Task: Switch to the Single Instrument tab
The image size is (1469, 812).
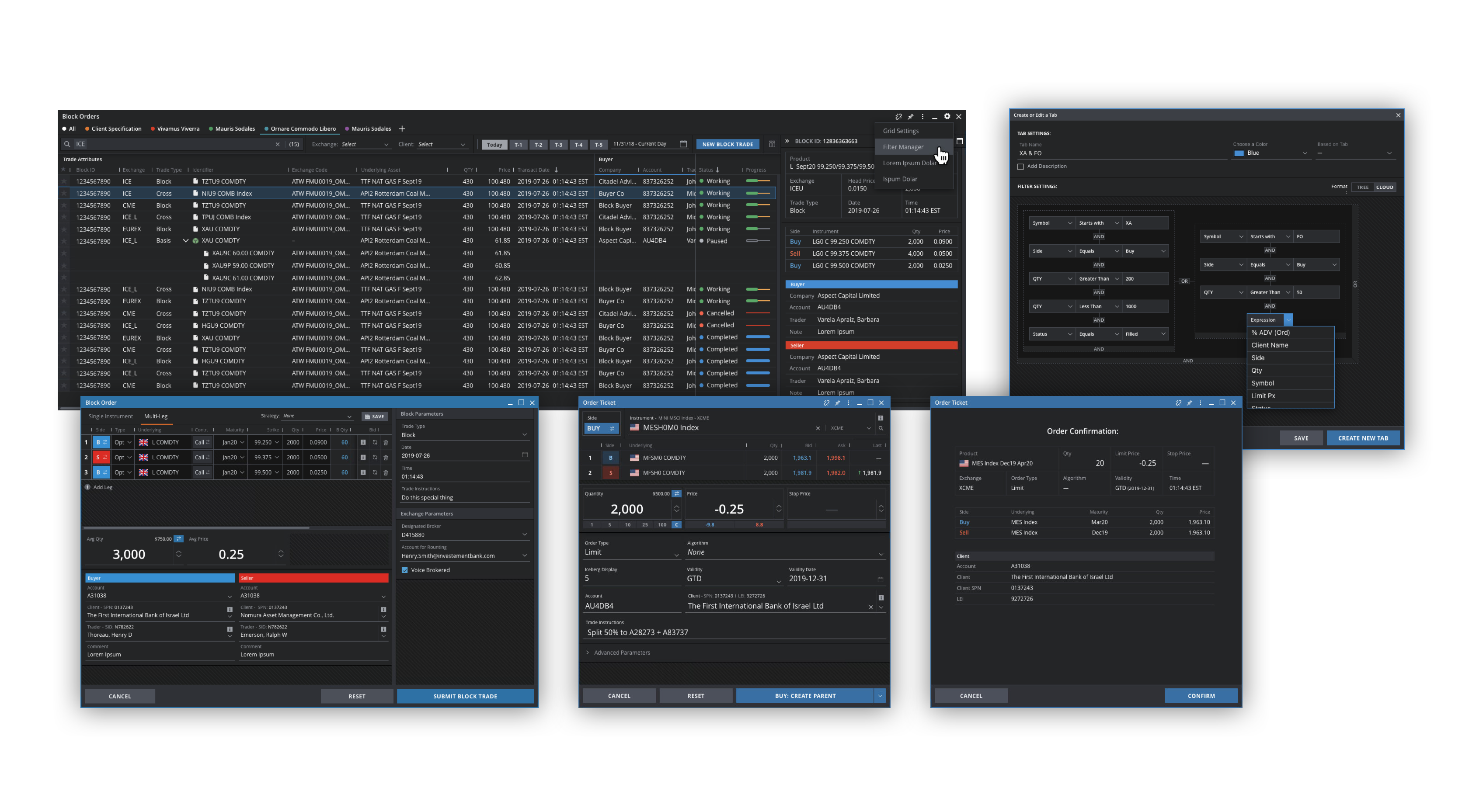Action: (x=111, y=417)
